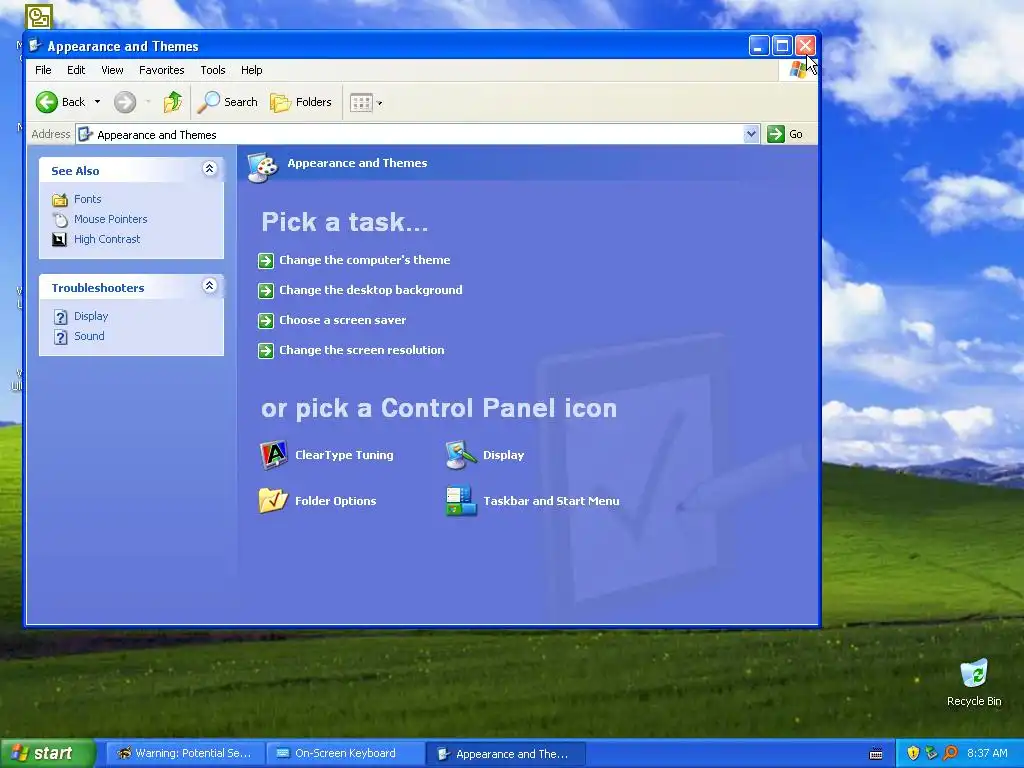This screenshot has height=768, width=1024.
Task: Open the Favorites menu
Action: [x=161, y=70]
